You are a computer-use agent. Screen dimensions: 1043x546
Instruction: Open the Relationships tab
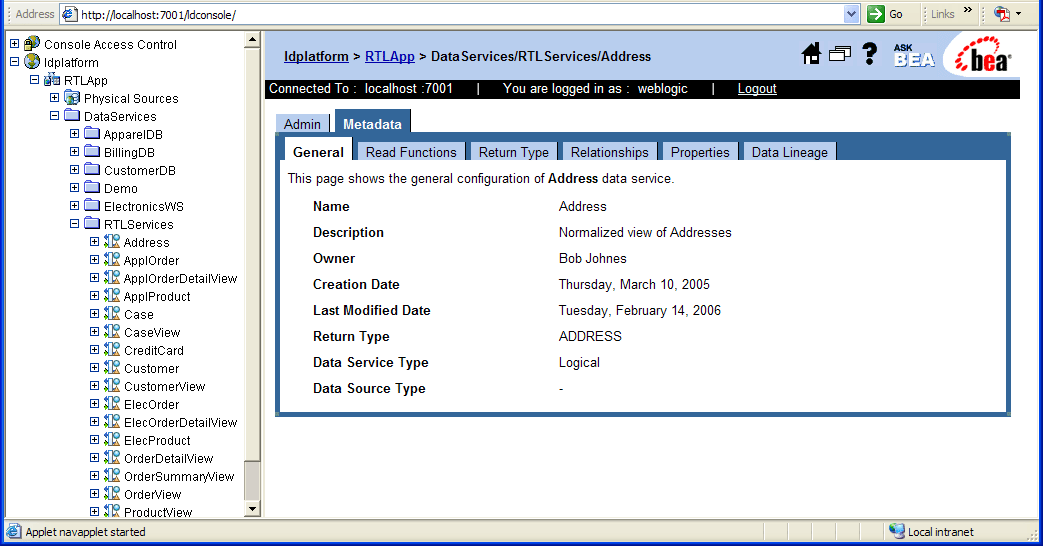point(609,152)
